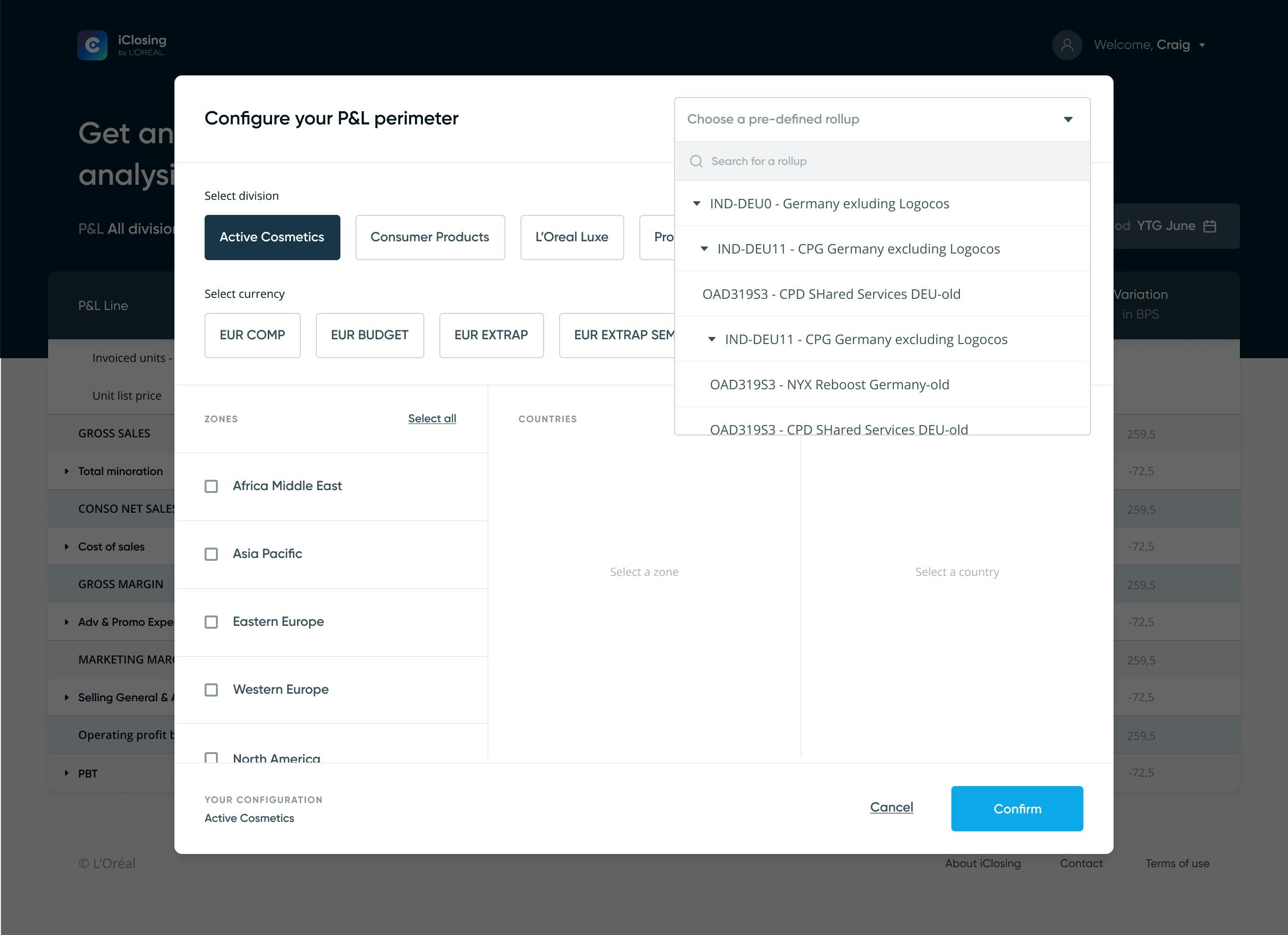Image resolution: width=1288 pixels, height=935 pixels.
Task: Choose EUR EXTRAP SEM currency
Action: [617, 336]
